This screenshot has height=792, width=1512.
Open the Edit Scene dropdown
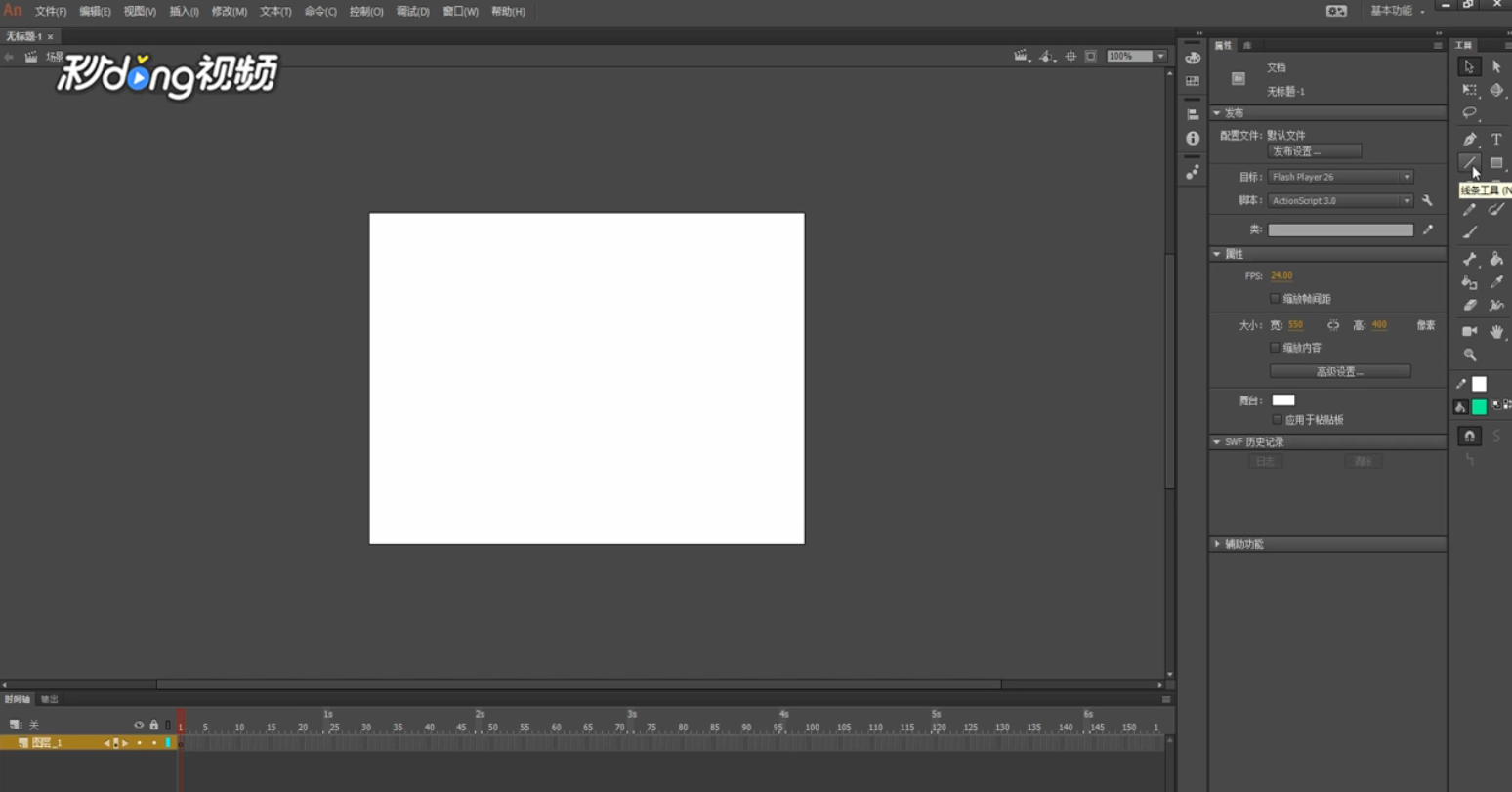(x=1022, y=57)
